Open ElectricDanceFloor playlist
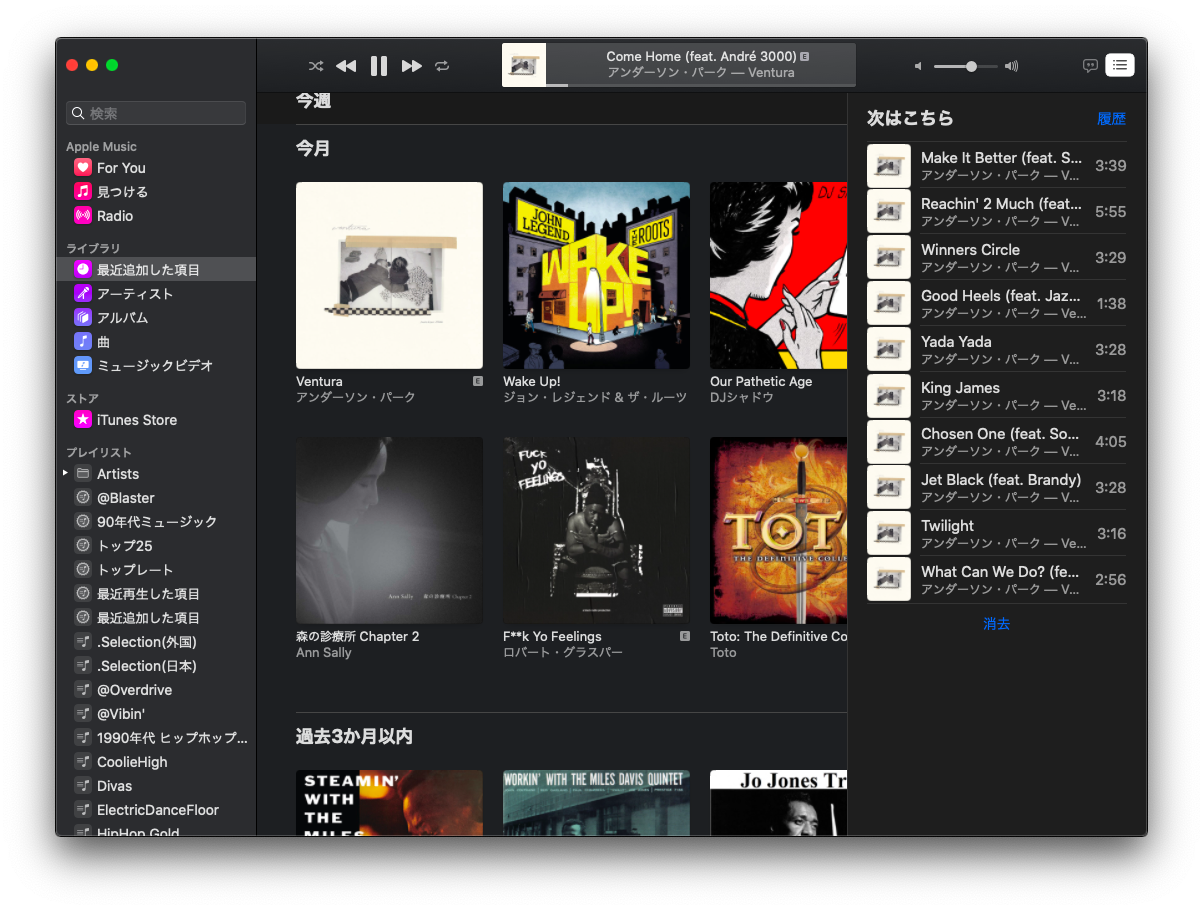1203x910 pixels. (x=156, y=810)
